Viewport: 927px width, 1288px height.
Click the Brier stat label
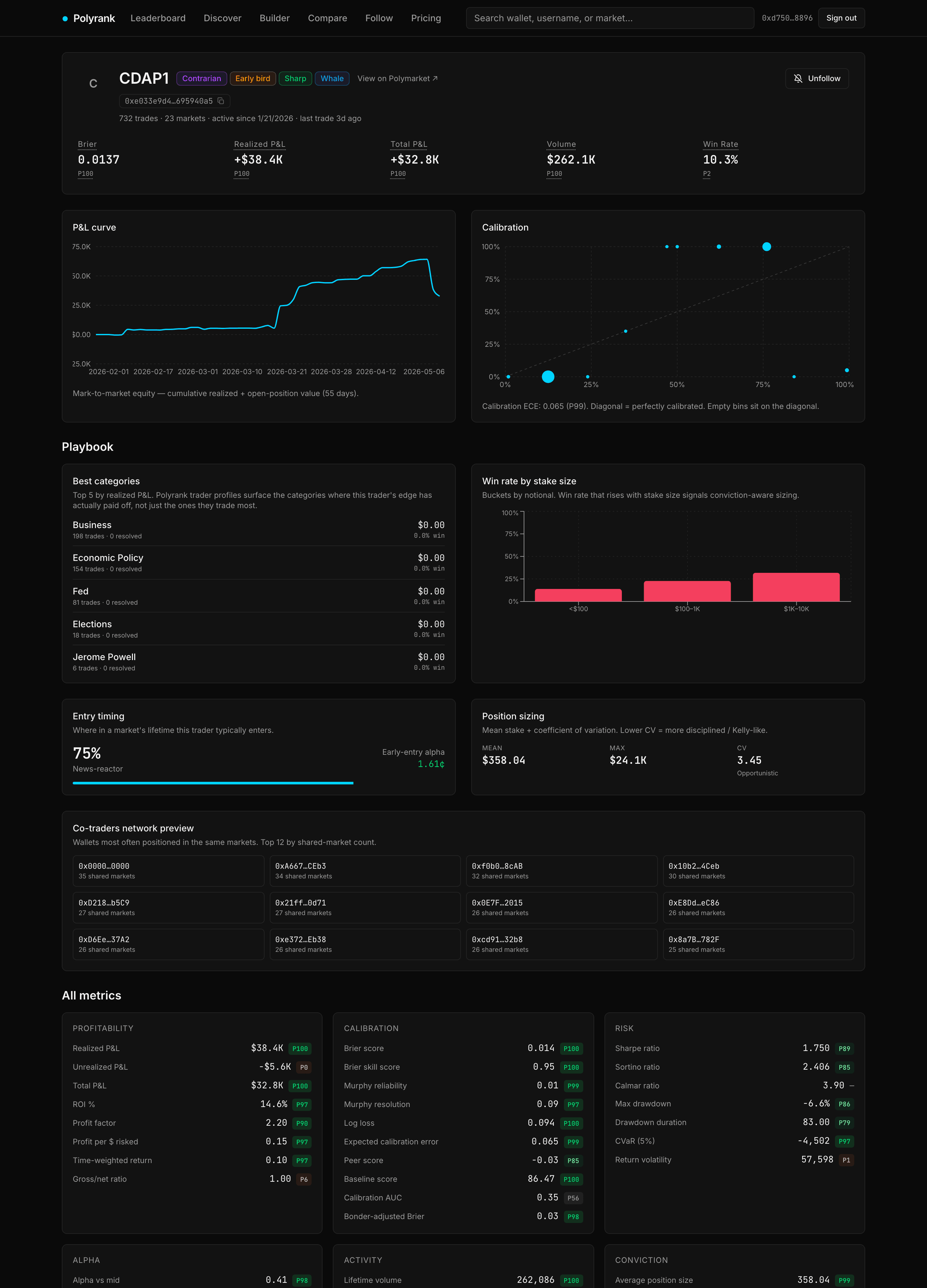click(88, 144)
